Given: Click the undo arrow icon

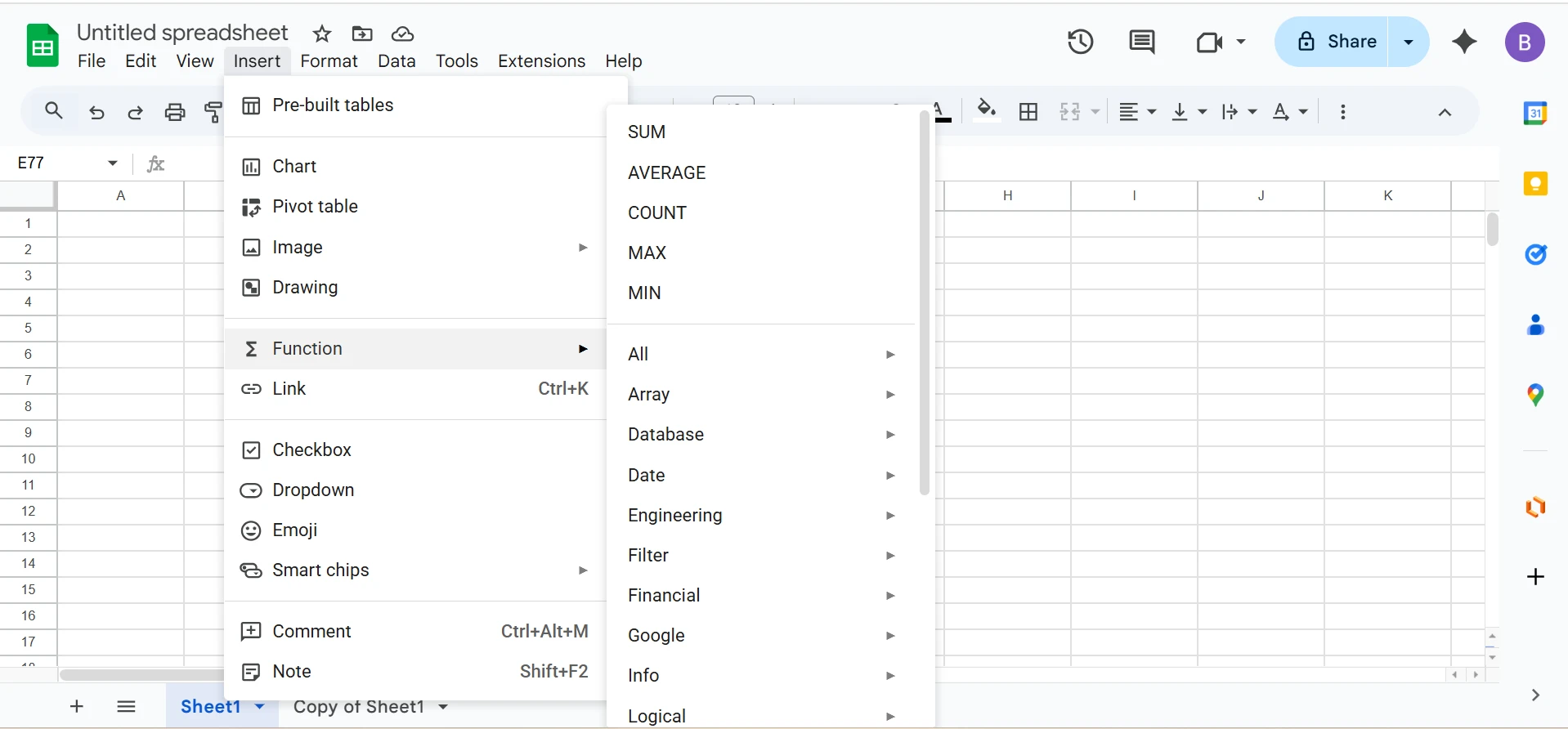Looking at the screenshot, I should point(96,112).
